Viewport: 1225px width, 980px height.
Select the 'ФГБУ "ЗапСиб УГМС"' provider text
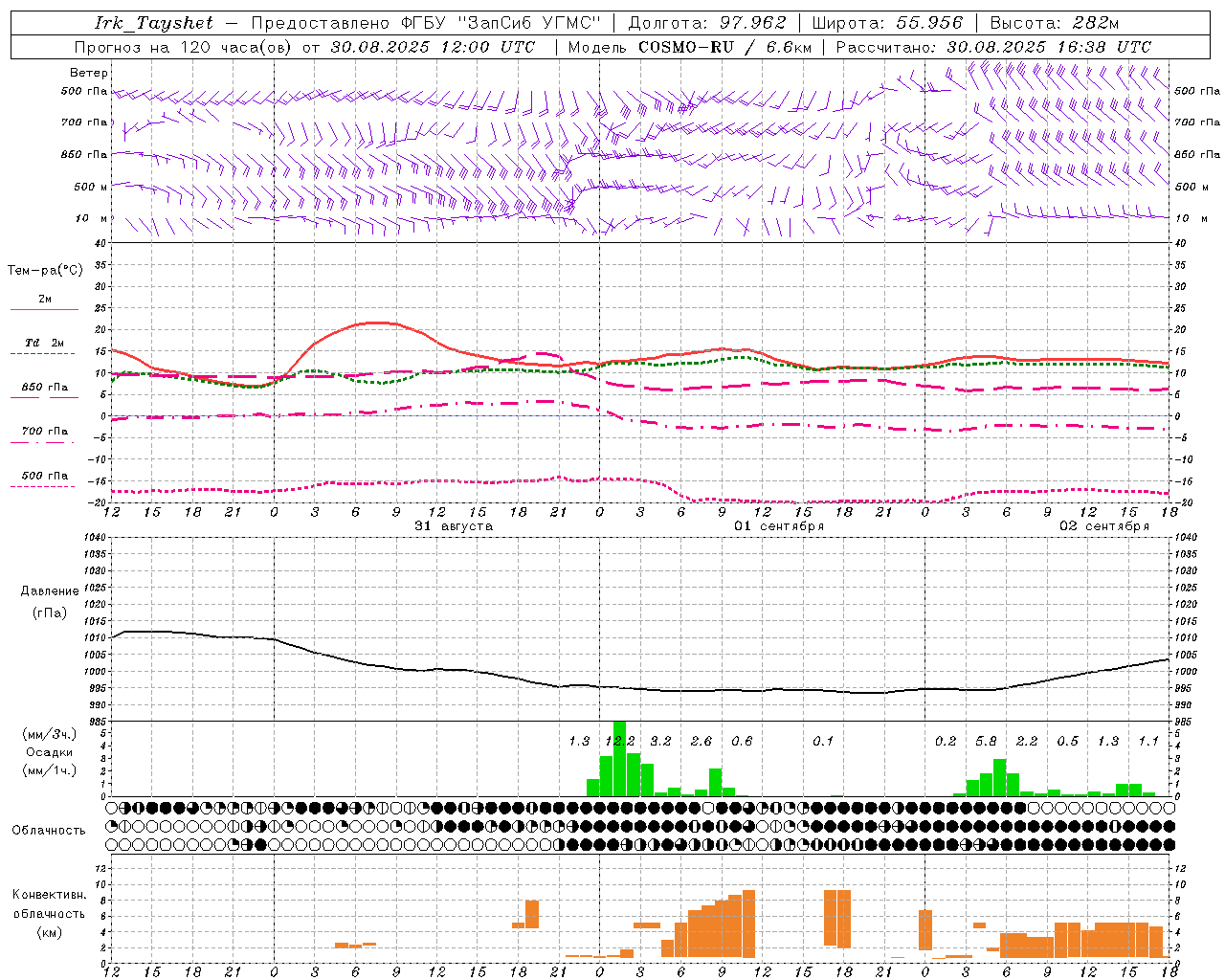[x=500, y=23]
